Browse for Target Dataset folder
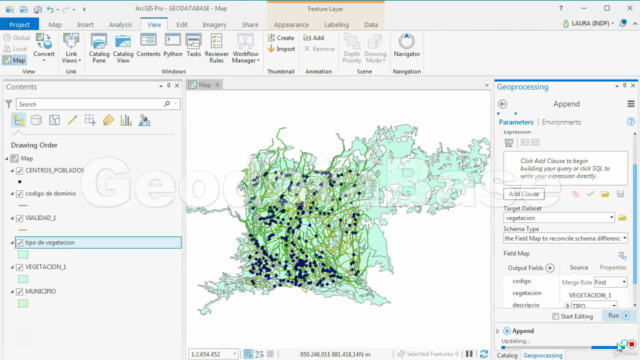This screenshot has height=360, width=640. 622,218
